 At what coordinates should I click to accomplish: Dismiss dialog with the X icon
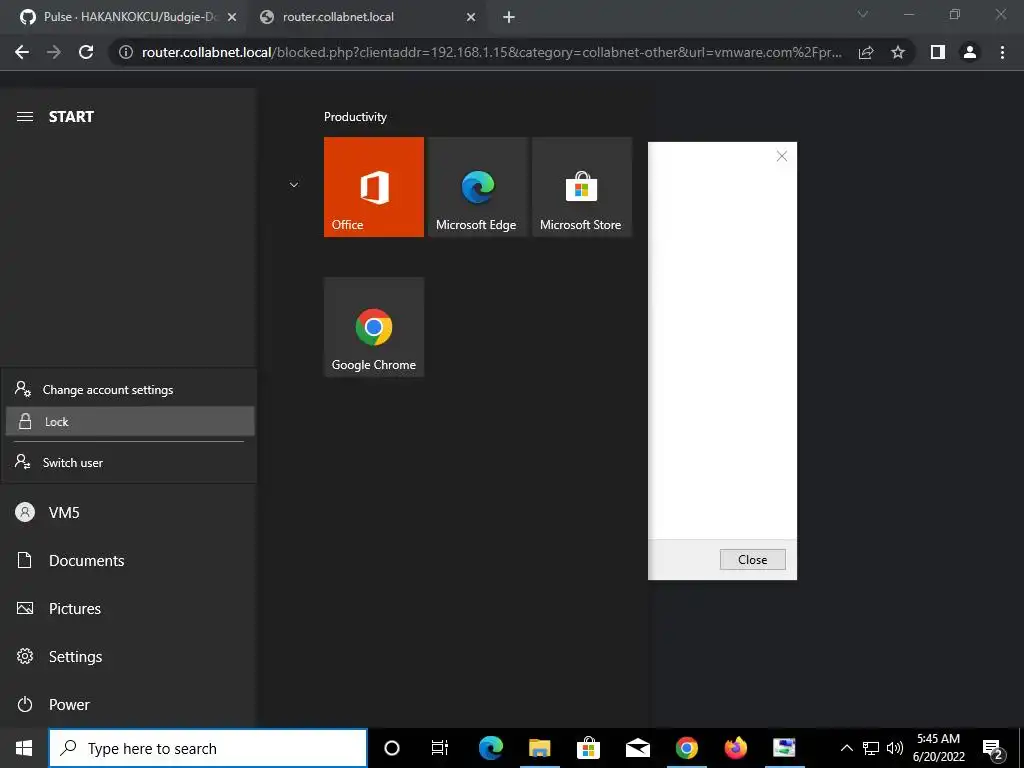(x=782, y=156)
